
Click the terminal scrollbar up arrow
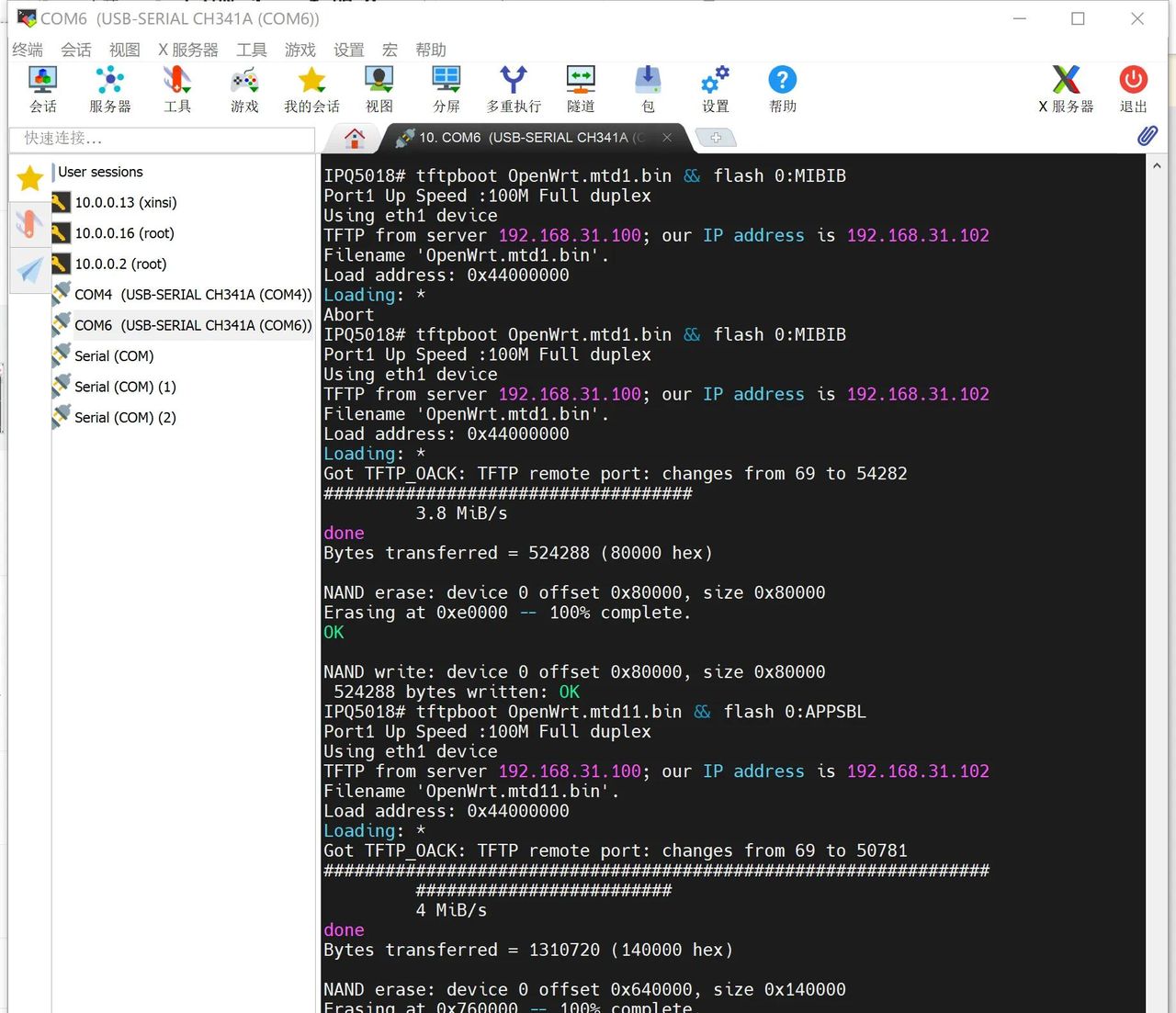(1157, 166)
